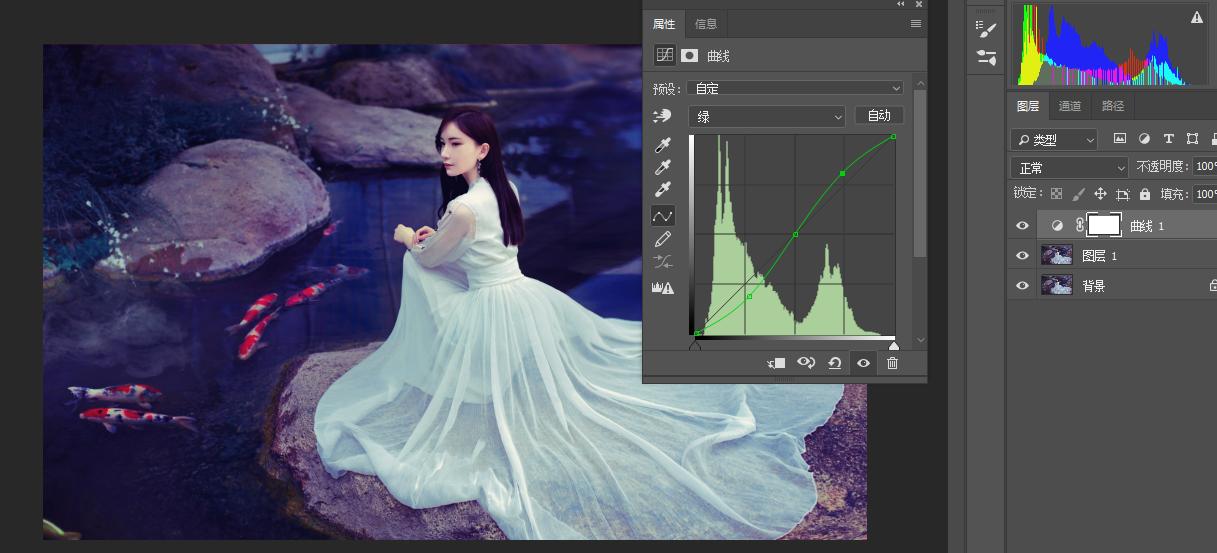The image size is (1217, 553).
Task: Delete the curves adjustment layer via trash
Action: click(892, 363)
